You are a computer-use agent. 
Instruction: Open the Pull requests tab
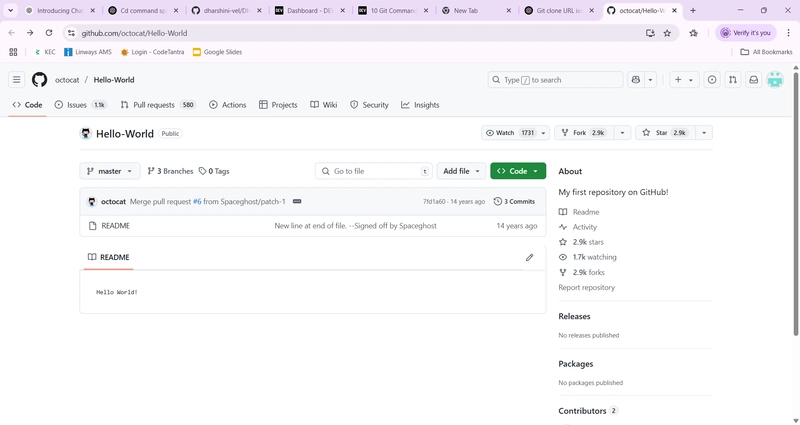click(158, 105)
